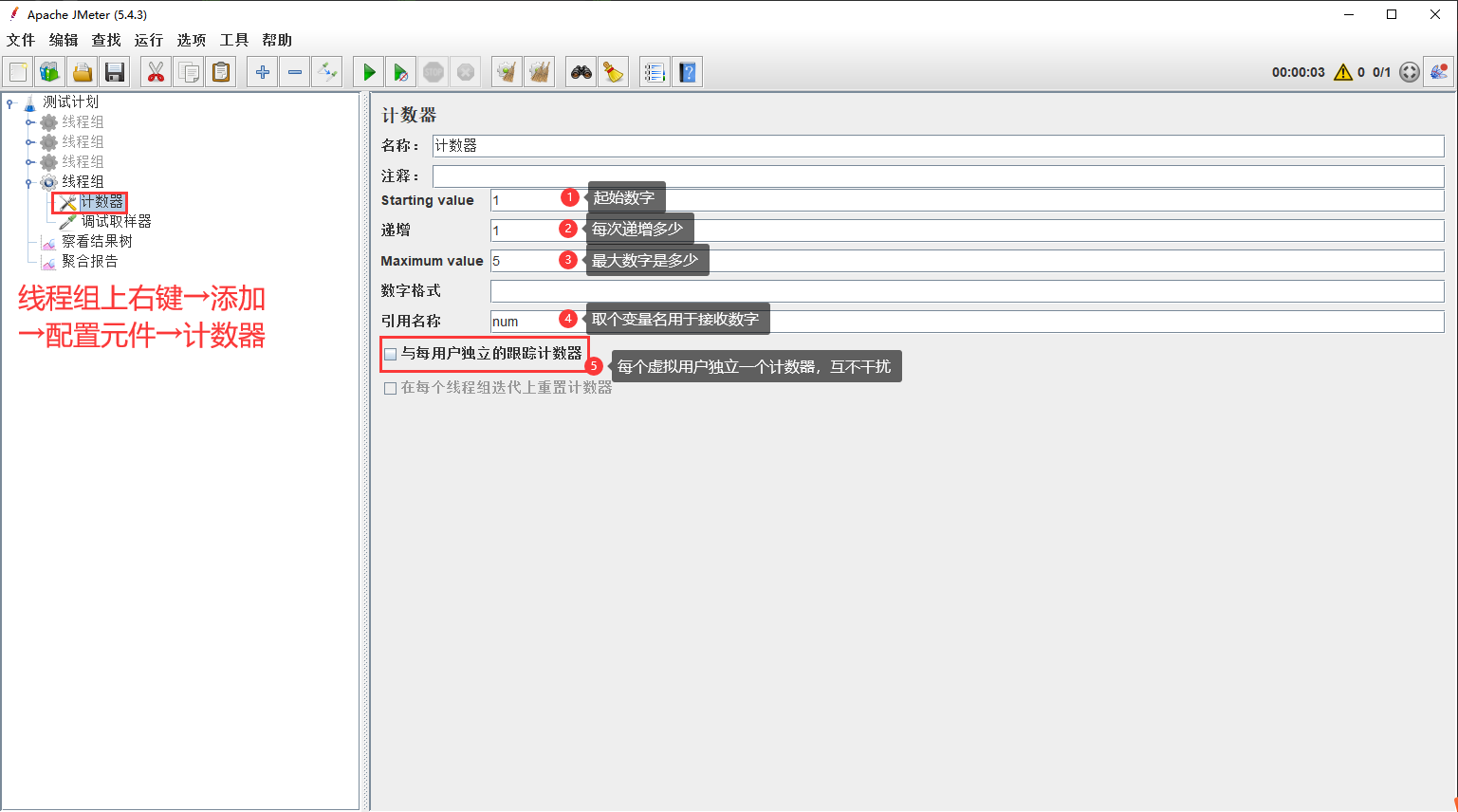The width and height of the screenshot is (1458, 812).
Task: Select 察看结果树 in the test tree
Action: [97, 242]
